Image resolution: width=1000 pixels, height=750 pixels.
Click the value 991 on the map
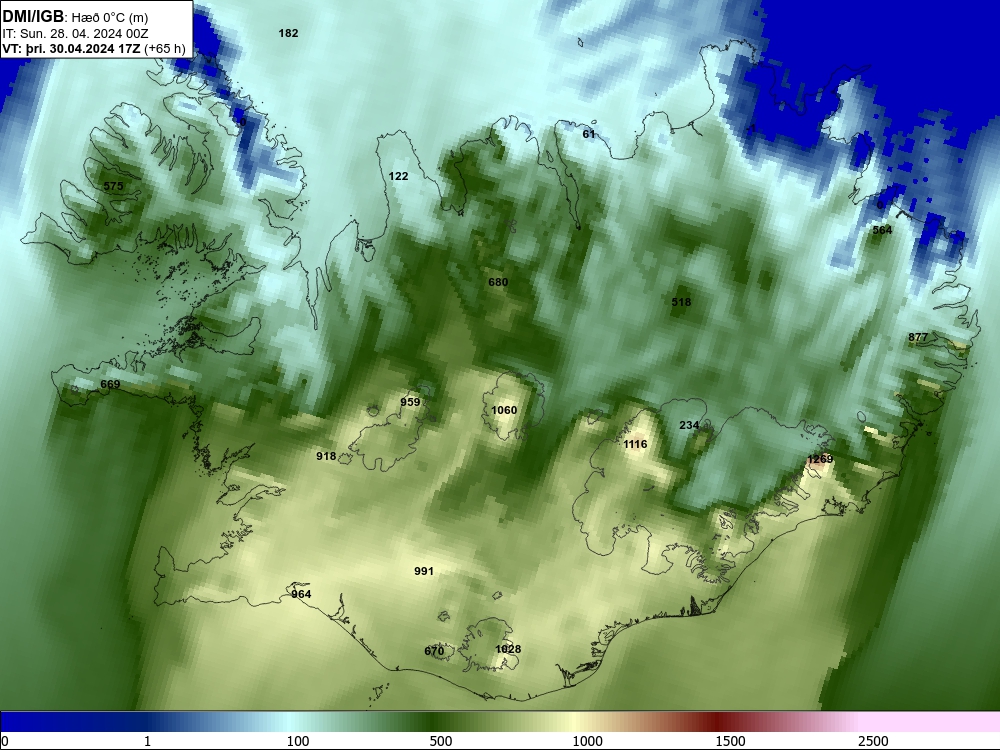coord(424,571)
